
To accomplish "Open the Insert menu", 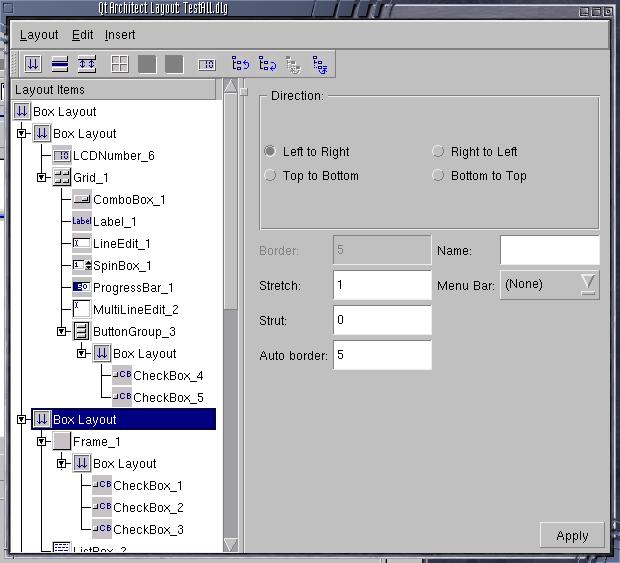I will point(120,35).
